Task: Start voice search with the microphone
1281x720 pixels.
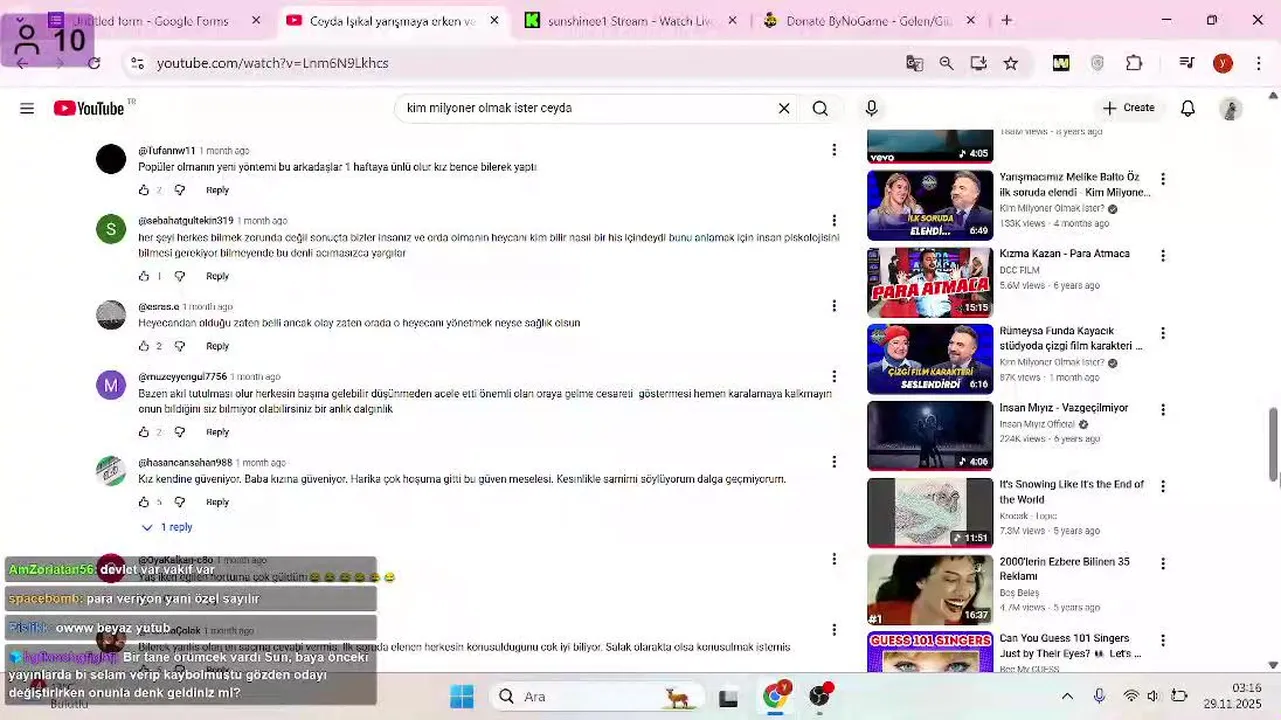Action: (871, 108)
